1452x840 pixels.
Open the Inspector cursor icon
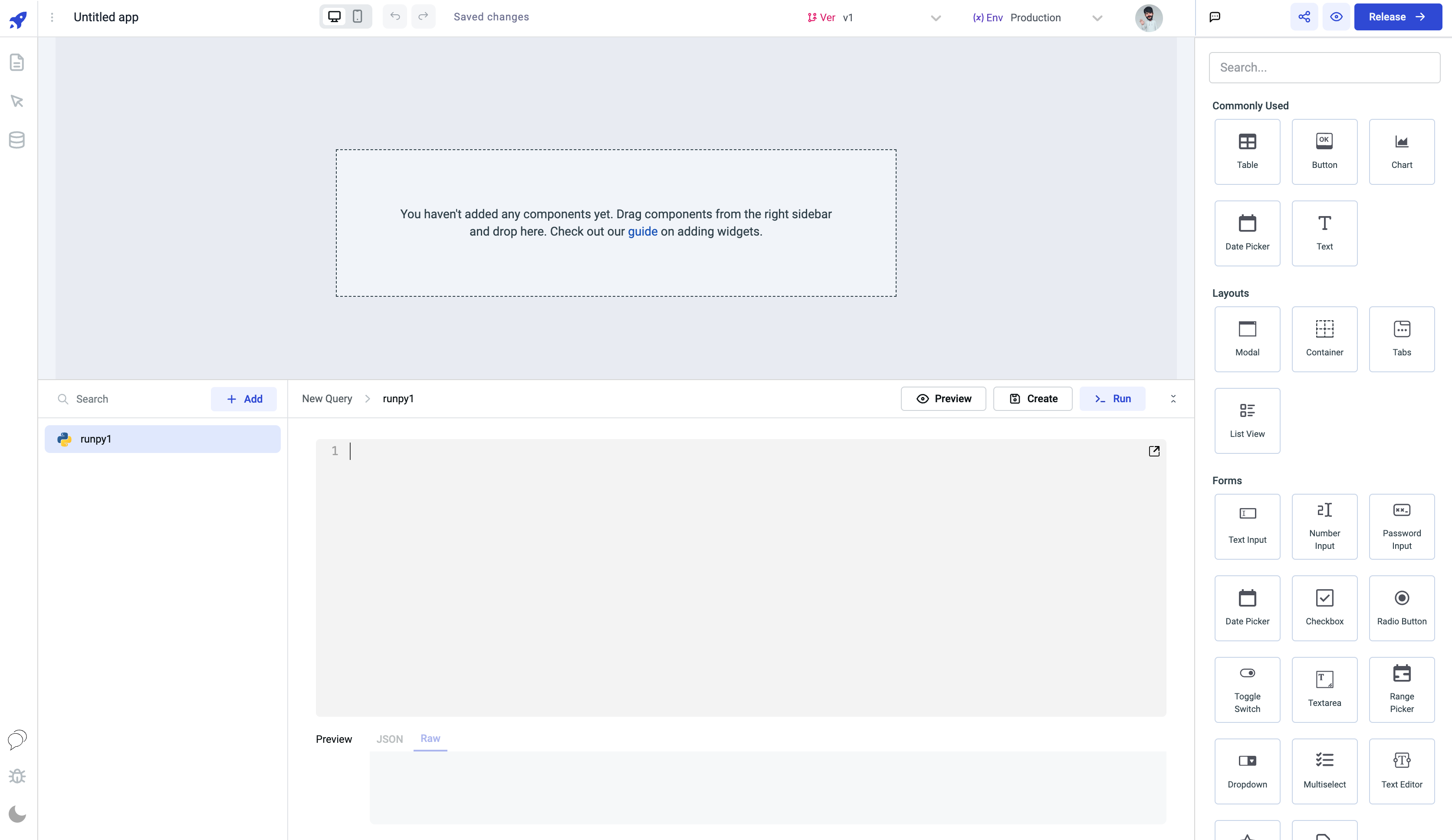point(17,101)
